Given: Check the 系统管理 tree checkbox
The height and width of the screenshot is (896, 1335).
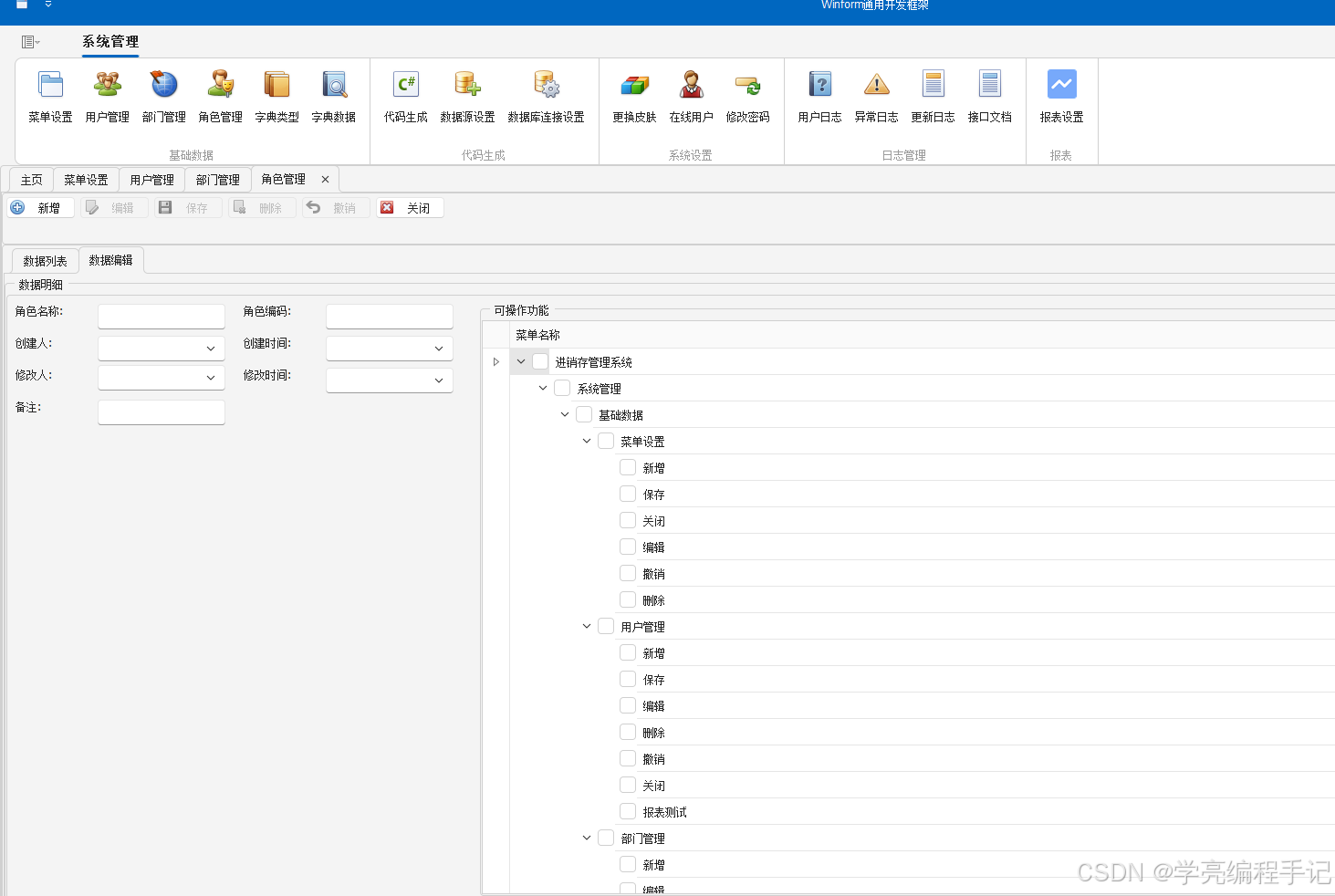Looking at the screenshot, I should click(x=562, y=388).
